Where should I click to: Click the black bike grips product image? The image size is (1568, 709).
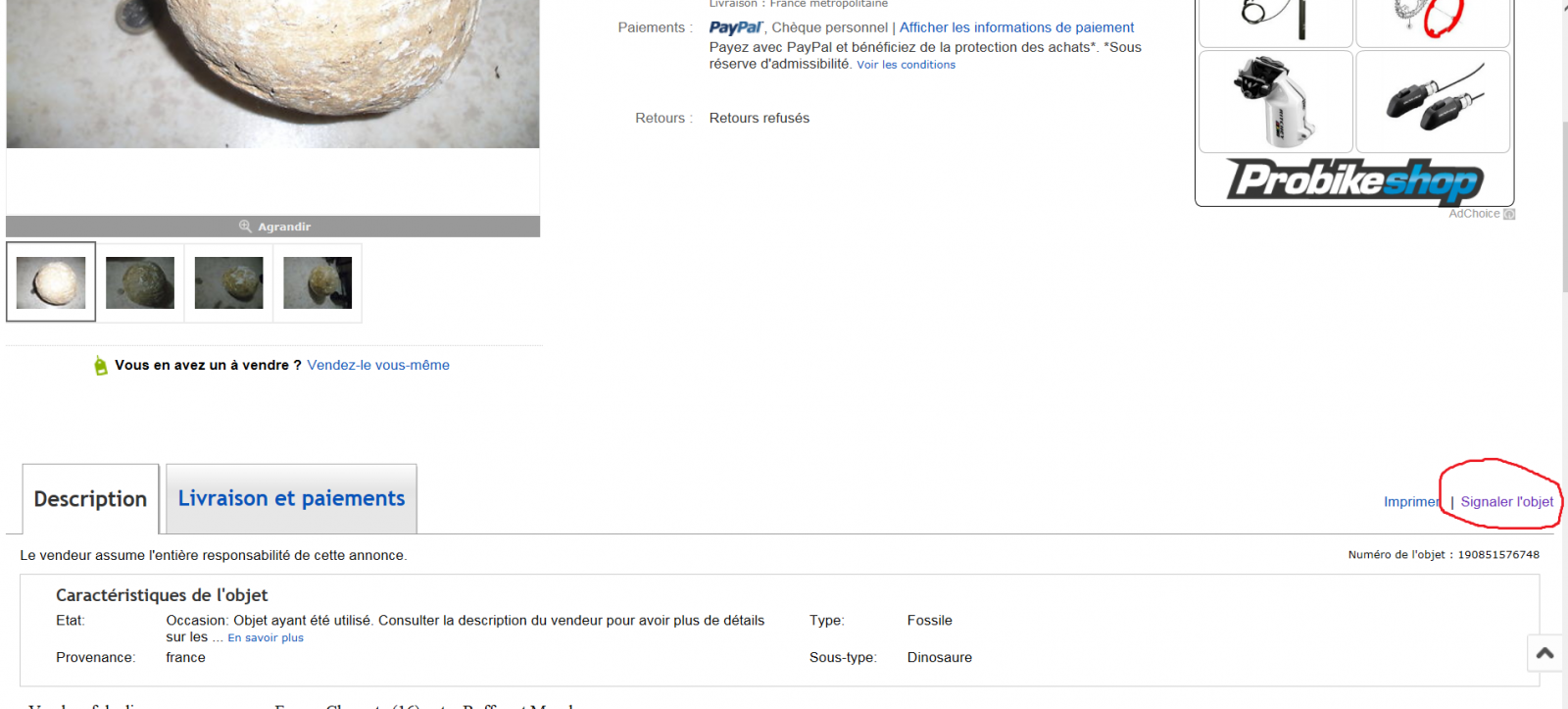[1433, 101]
